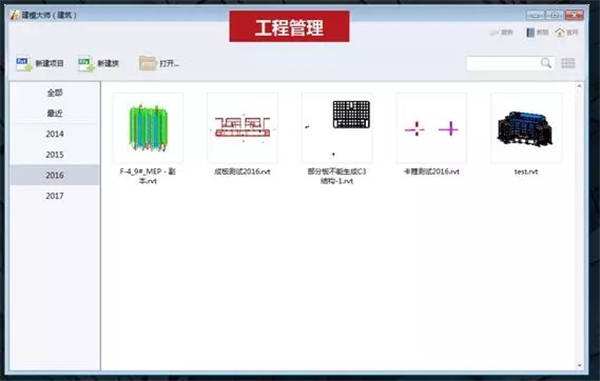
Task: Click the scrollbar up arrow
Action: click(579, 86)
